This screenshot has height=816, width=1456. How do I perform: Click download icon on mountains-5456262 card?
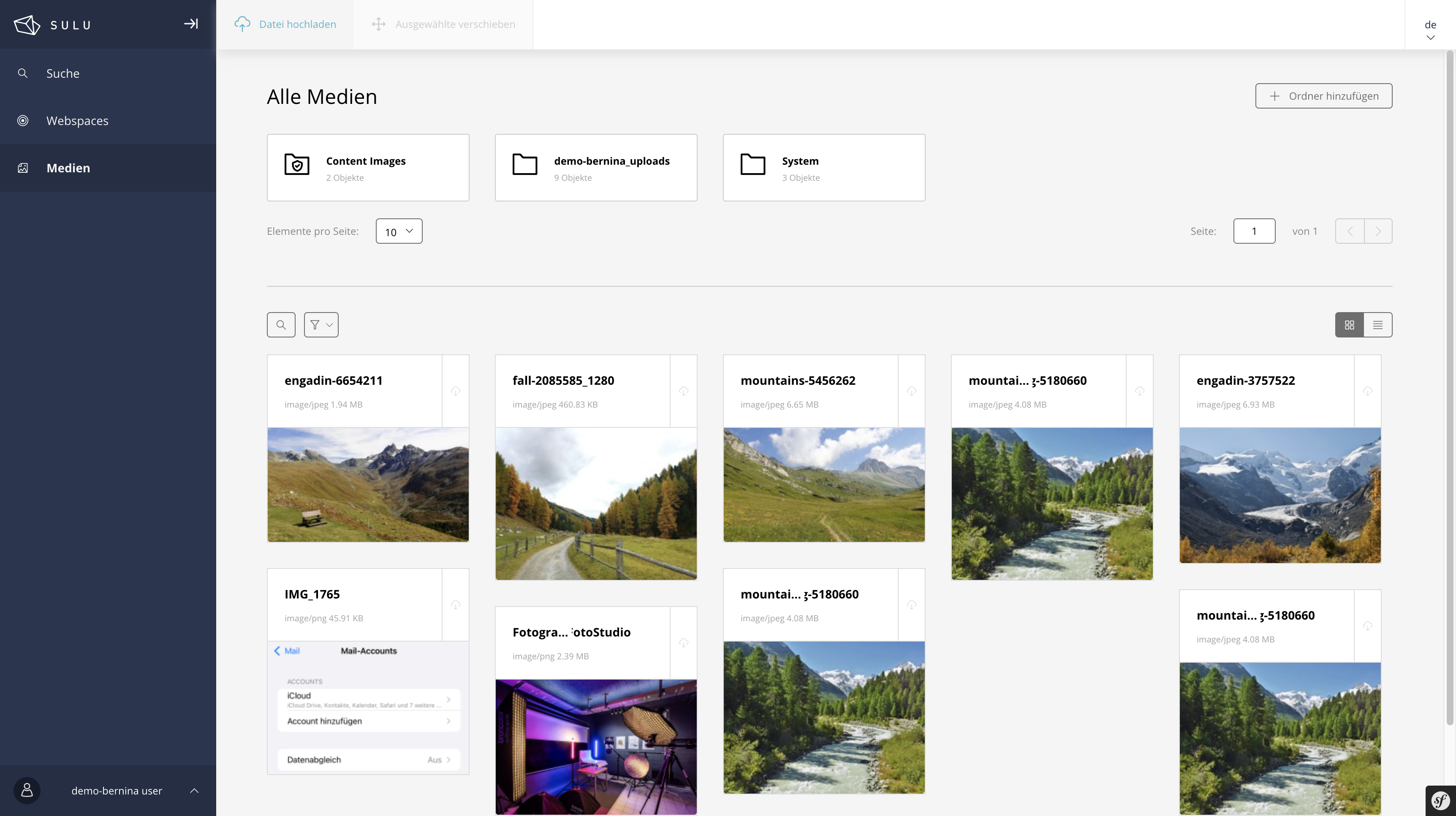pos(911,391)
